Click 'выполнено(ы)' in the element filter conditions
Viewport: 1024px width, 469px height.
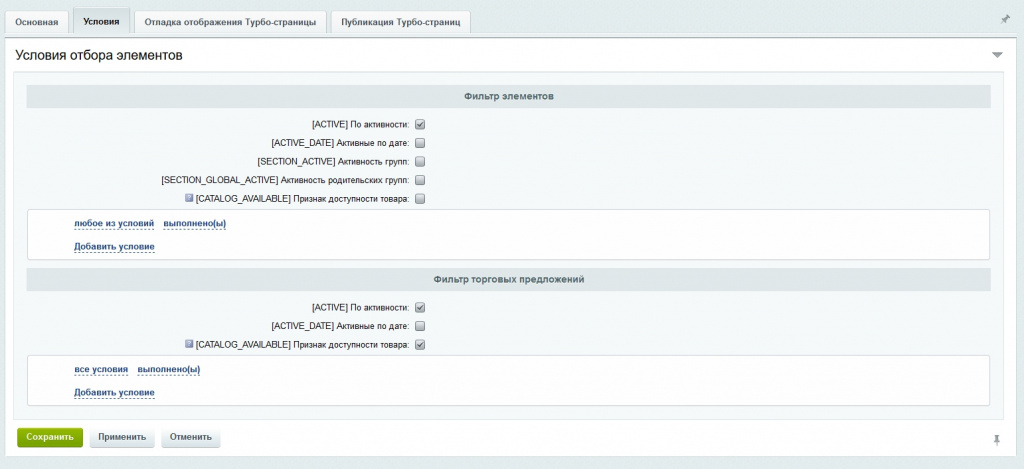tap(194, 224)
